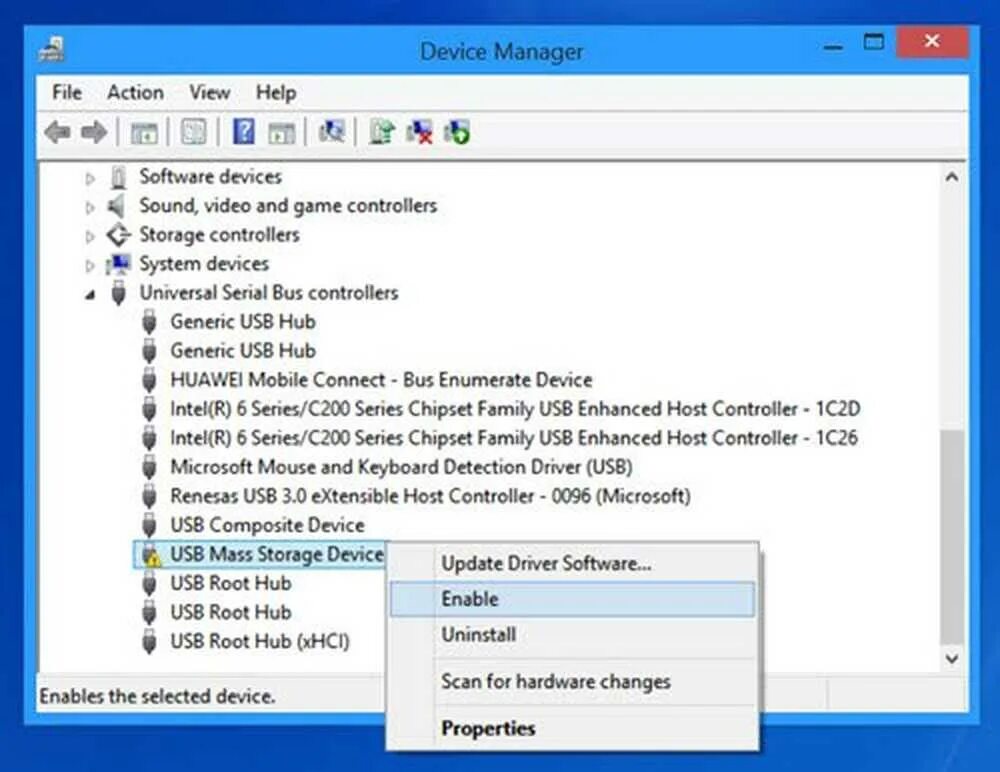The height and width of the screenshot is (772, 1000).
Task: Select Universal Serial Bus controllers label
Action: click(x=268, y=293)
